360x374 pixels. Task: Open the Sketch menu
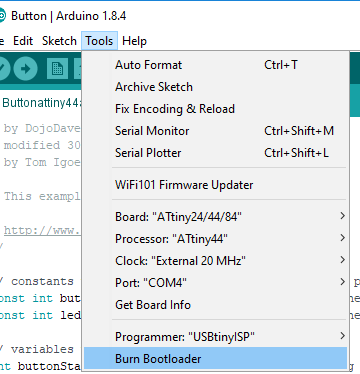(x=59, y=41)
